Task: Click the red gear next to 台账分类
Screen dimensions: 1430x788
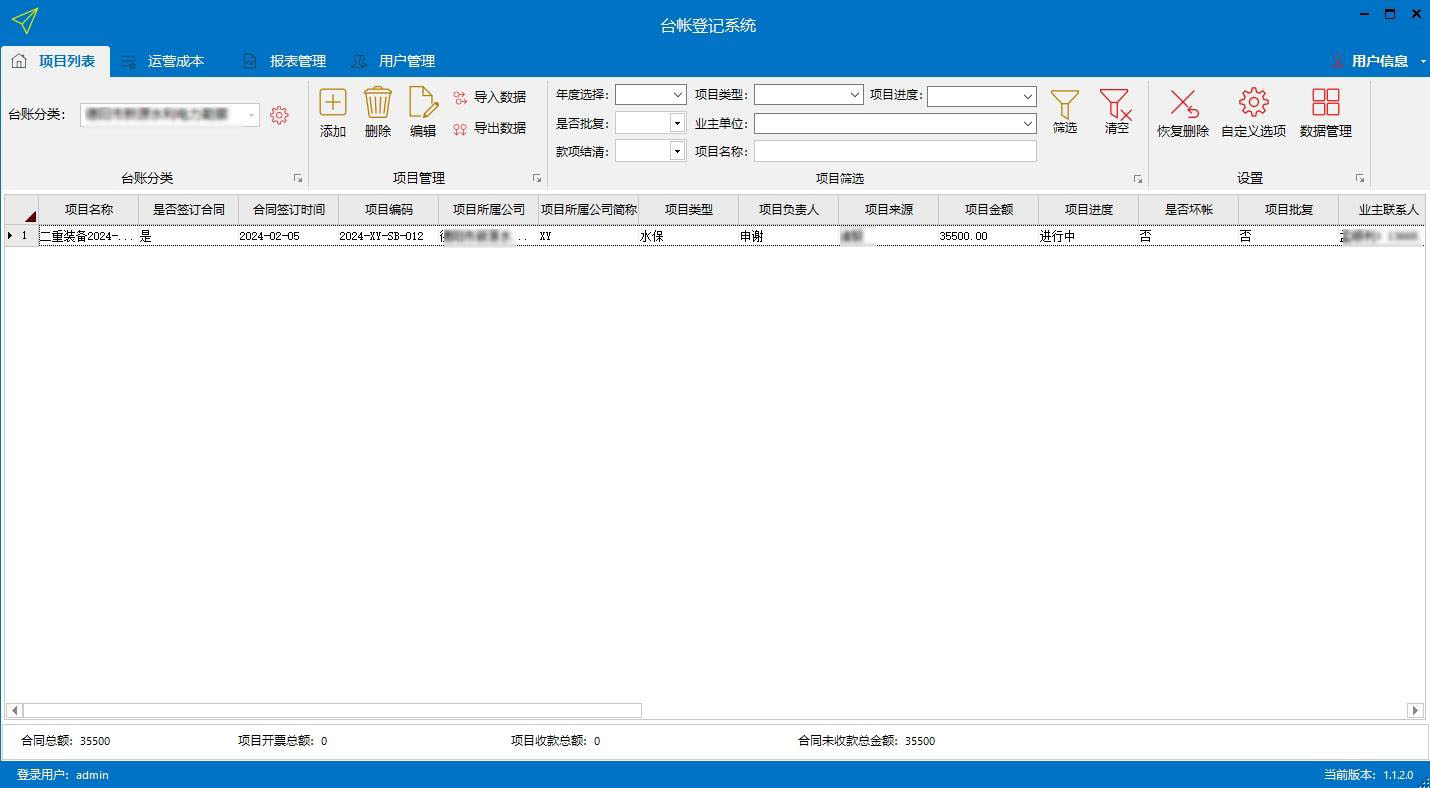Action: [x=279, y=115]
